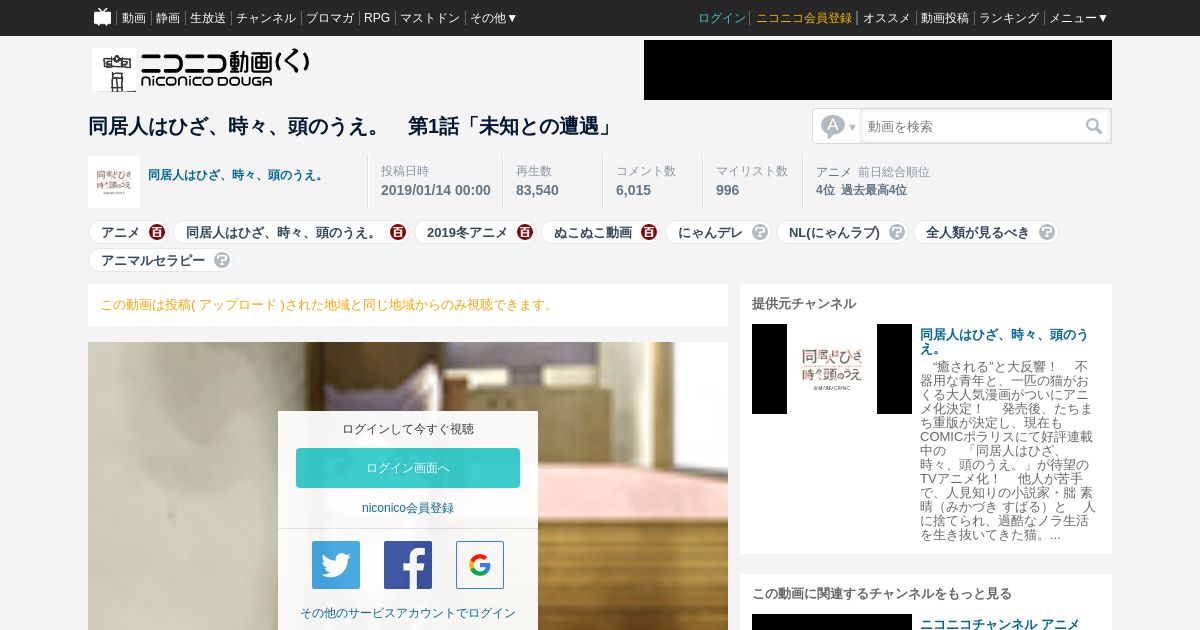Image resolution: width=1200 pixels, height=630 pixels.
Task: Sign in with the Twitter icon
Action: [x=336, y=565]
